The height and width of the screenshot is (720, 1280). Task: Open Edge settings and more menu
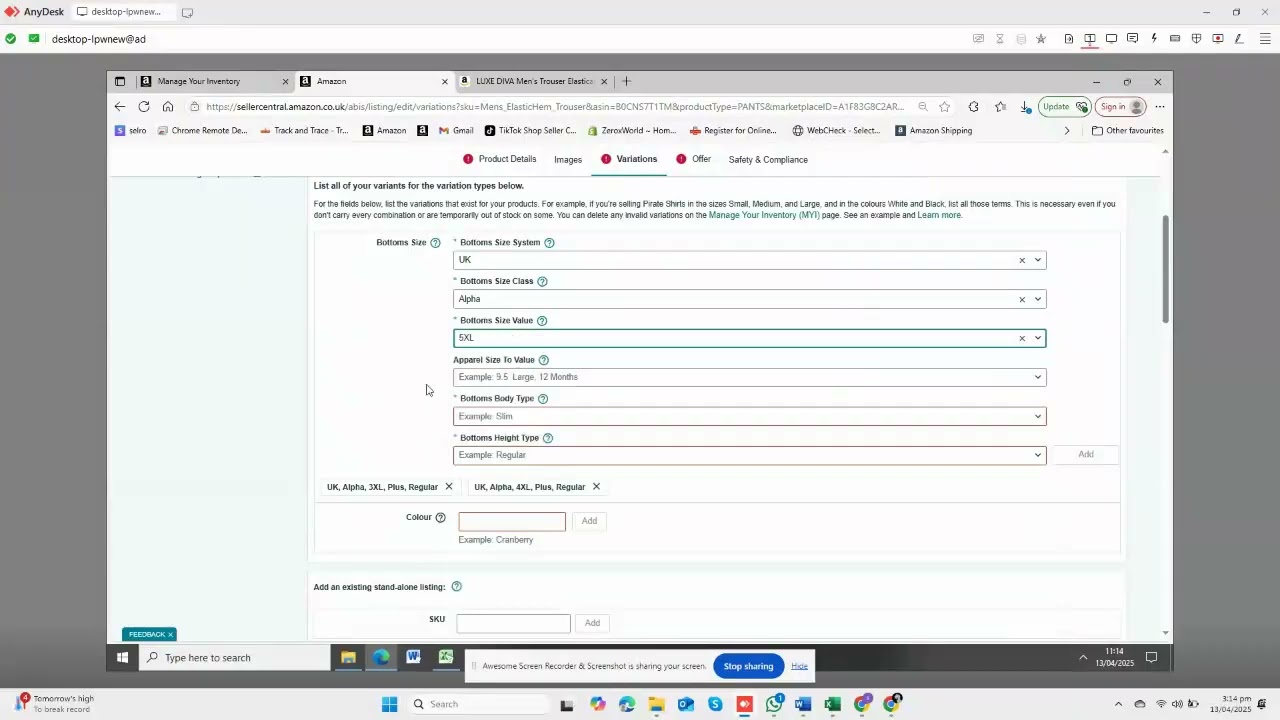click(x=1160, y=107)
